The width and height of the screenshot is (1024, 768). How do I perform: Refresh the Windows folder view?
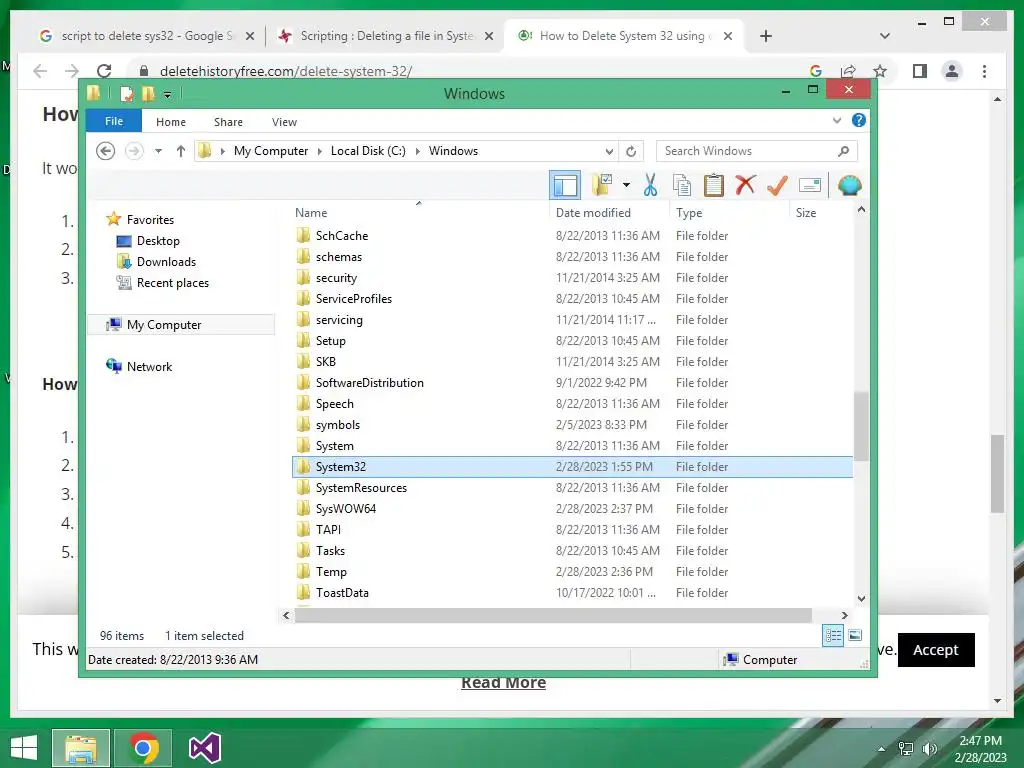(x=631, y=152)
